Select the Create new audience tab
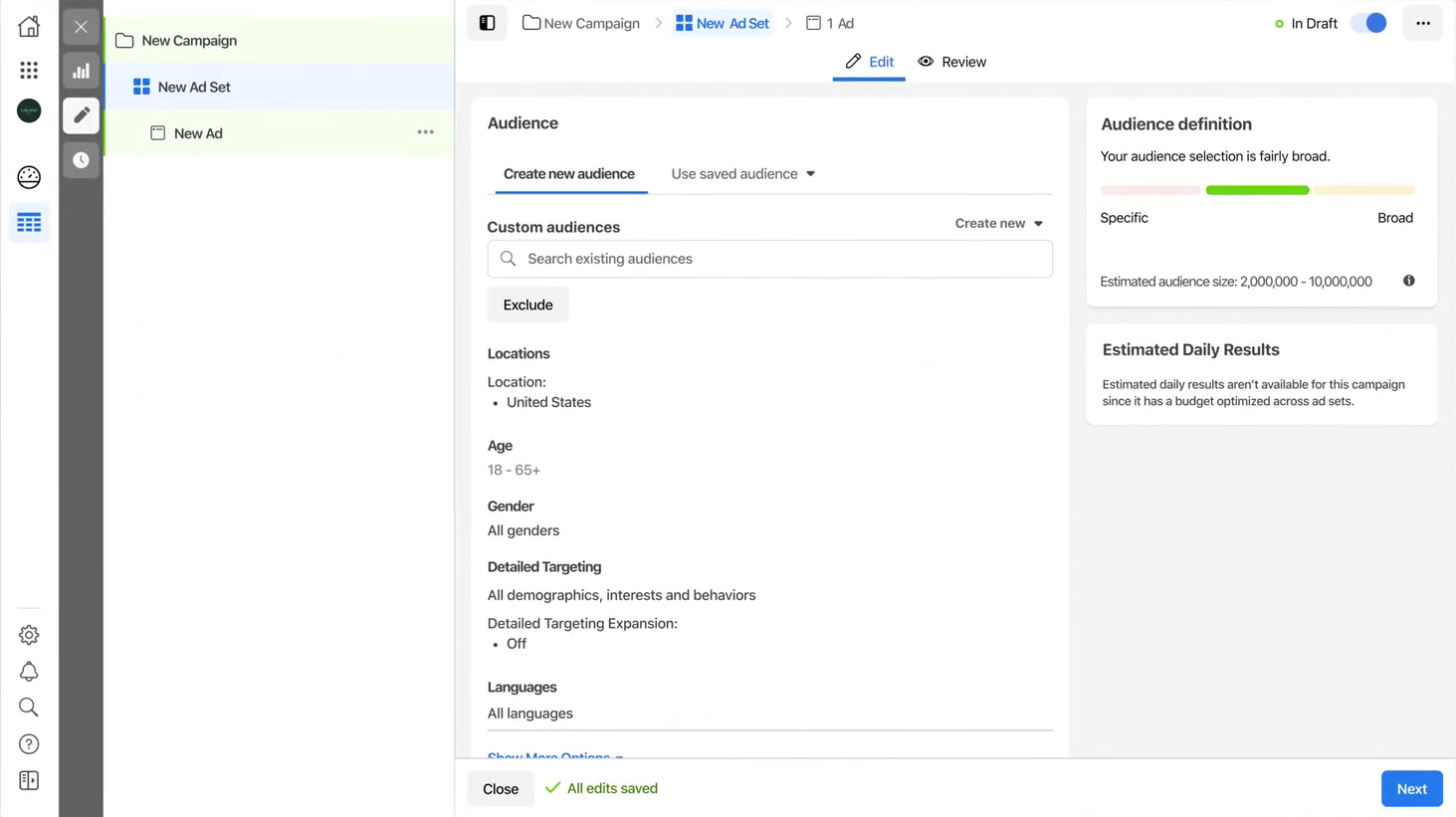The height and width of the screenshot is (817, 1456). (x=568, y=174)
